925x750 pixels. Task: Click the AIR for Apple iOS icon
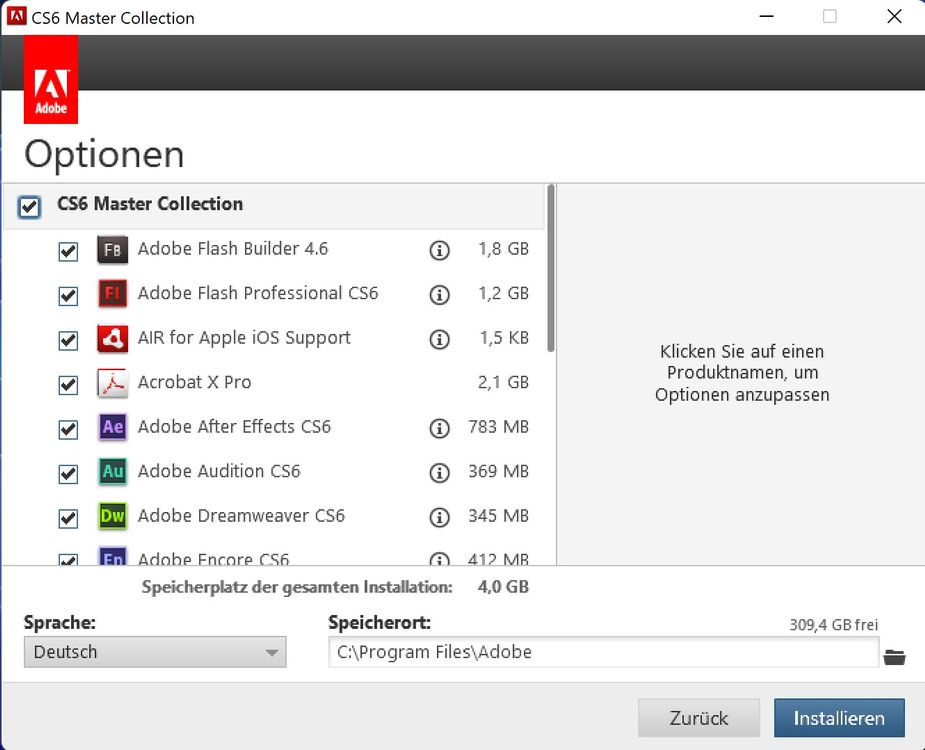click(112, 339)
